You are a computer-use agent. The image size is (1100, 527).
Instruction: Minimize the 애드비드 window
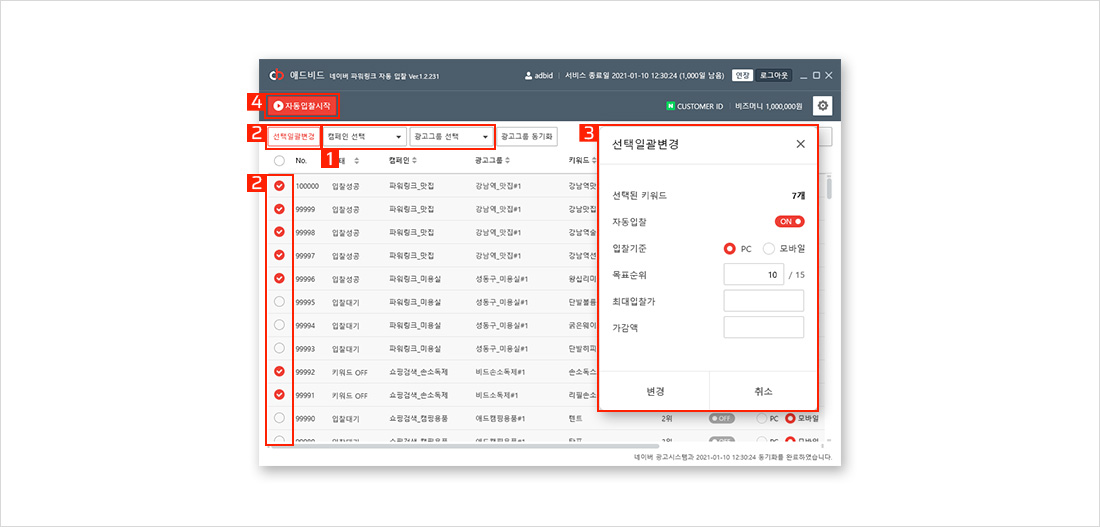[x=804, y=76]
